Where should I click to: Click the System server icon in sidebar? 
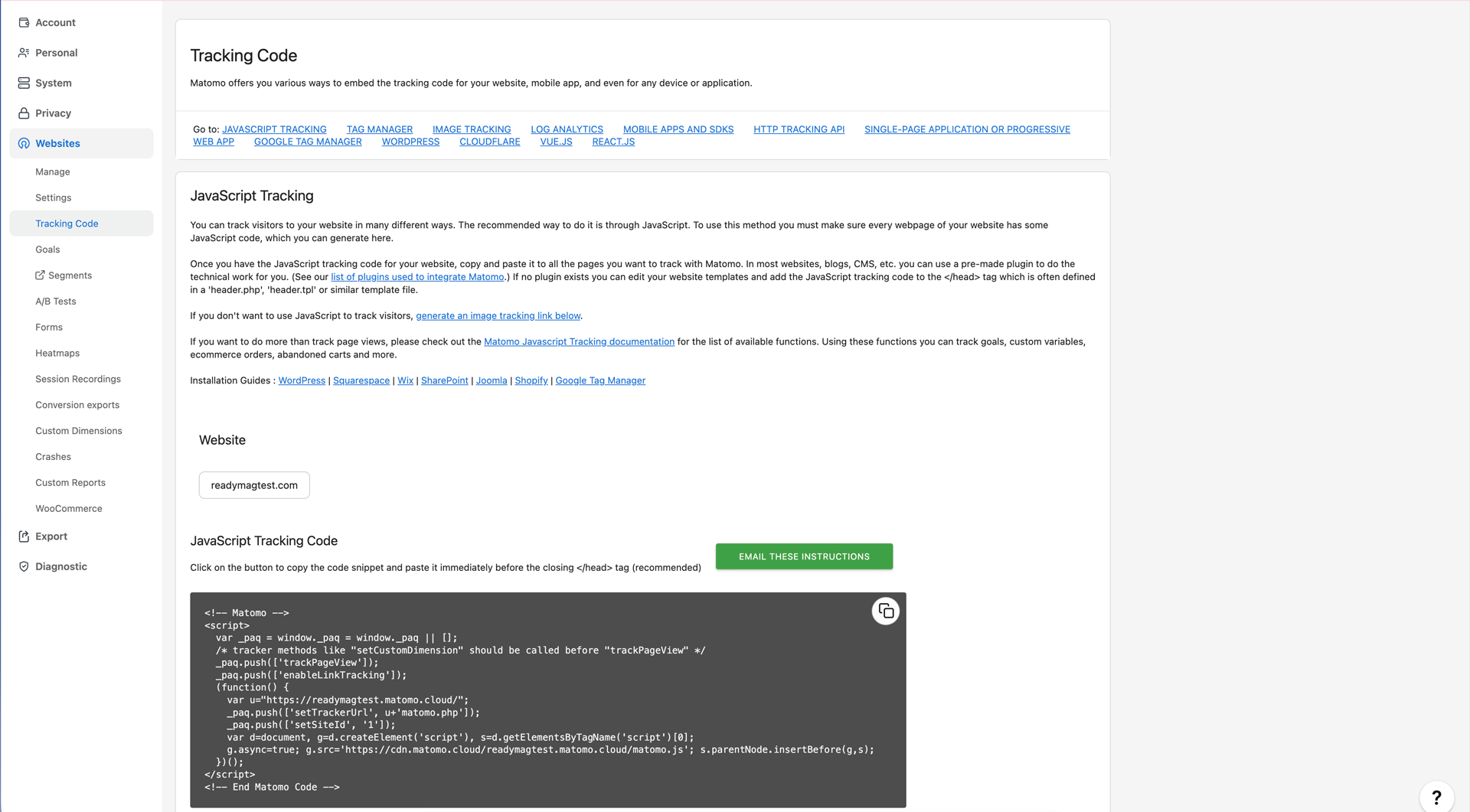click(24, 83)
